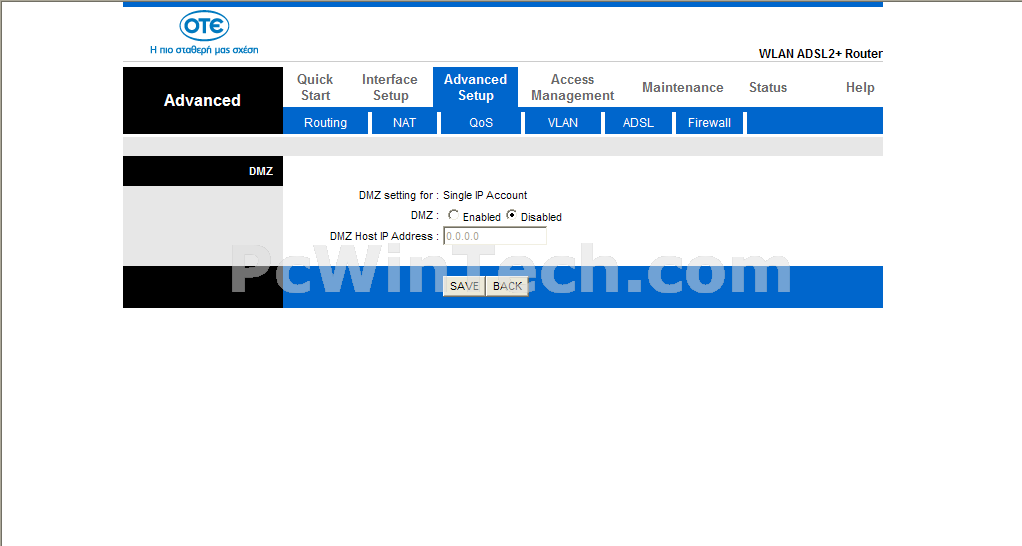Select the Advanced Setup tab
Viewport: 1022px width, 546px height.
[475, 87]
